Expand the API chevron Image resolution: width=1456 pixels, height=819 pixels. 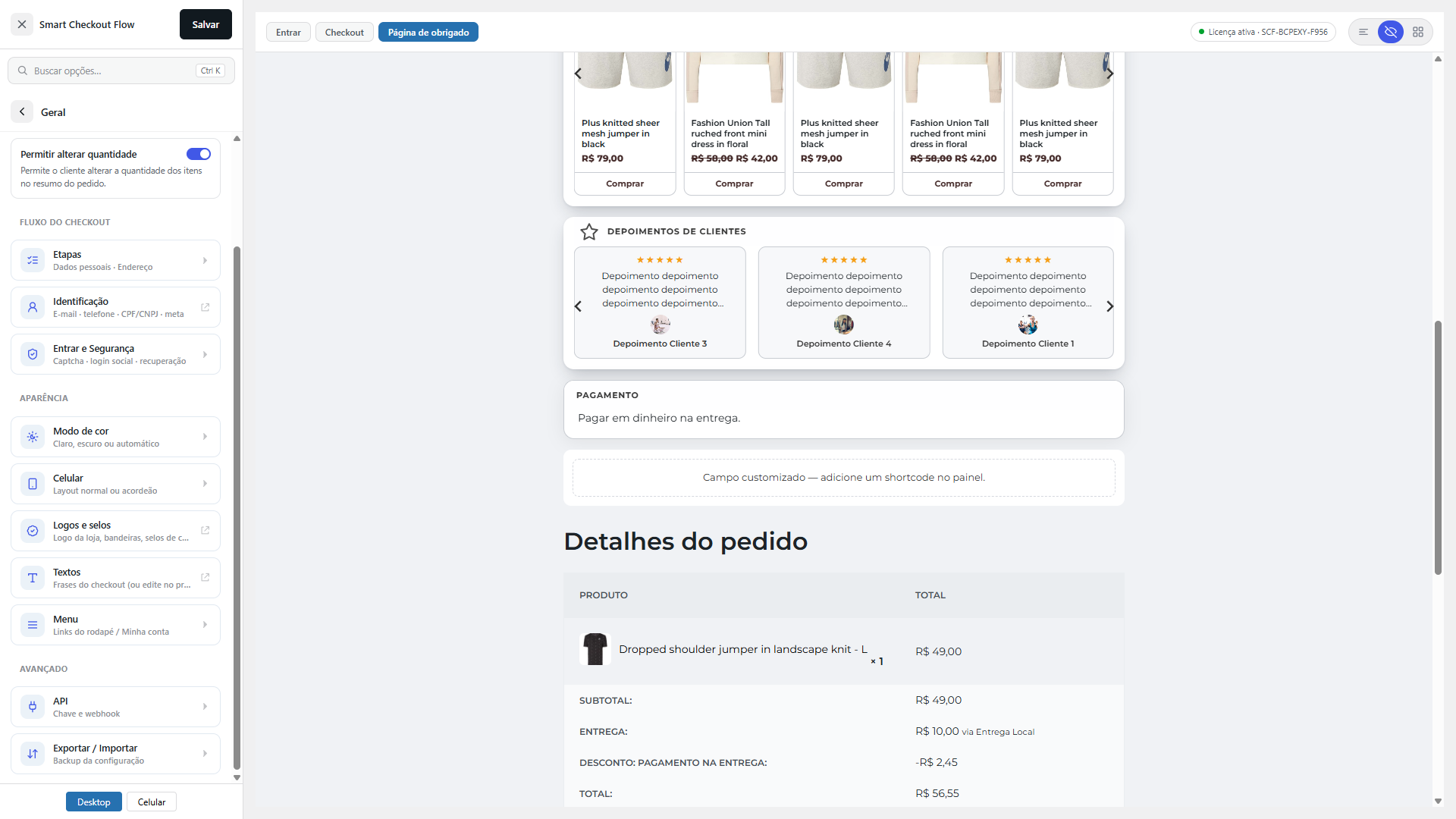(x=205, y=707)
